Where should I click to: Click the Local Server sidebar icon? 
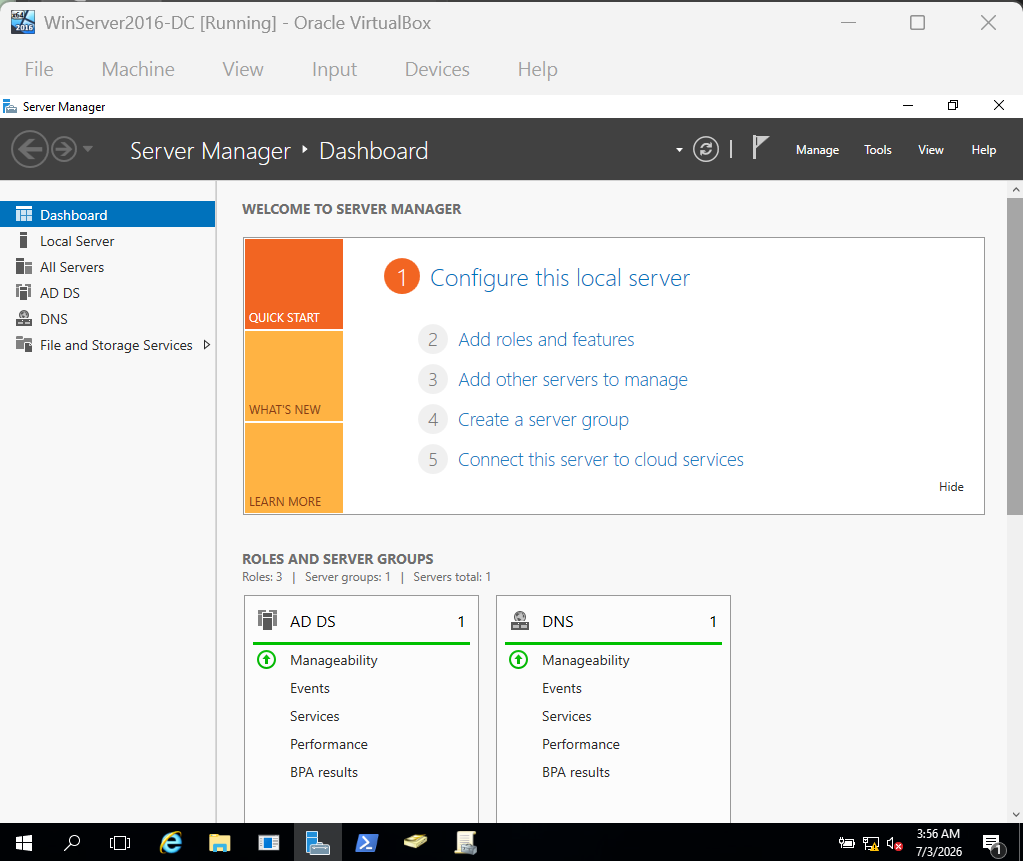click(x=23, y=240)
